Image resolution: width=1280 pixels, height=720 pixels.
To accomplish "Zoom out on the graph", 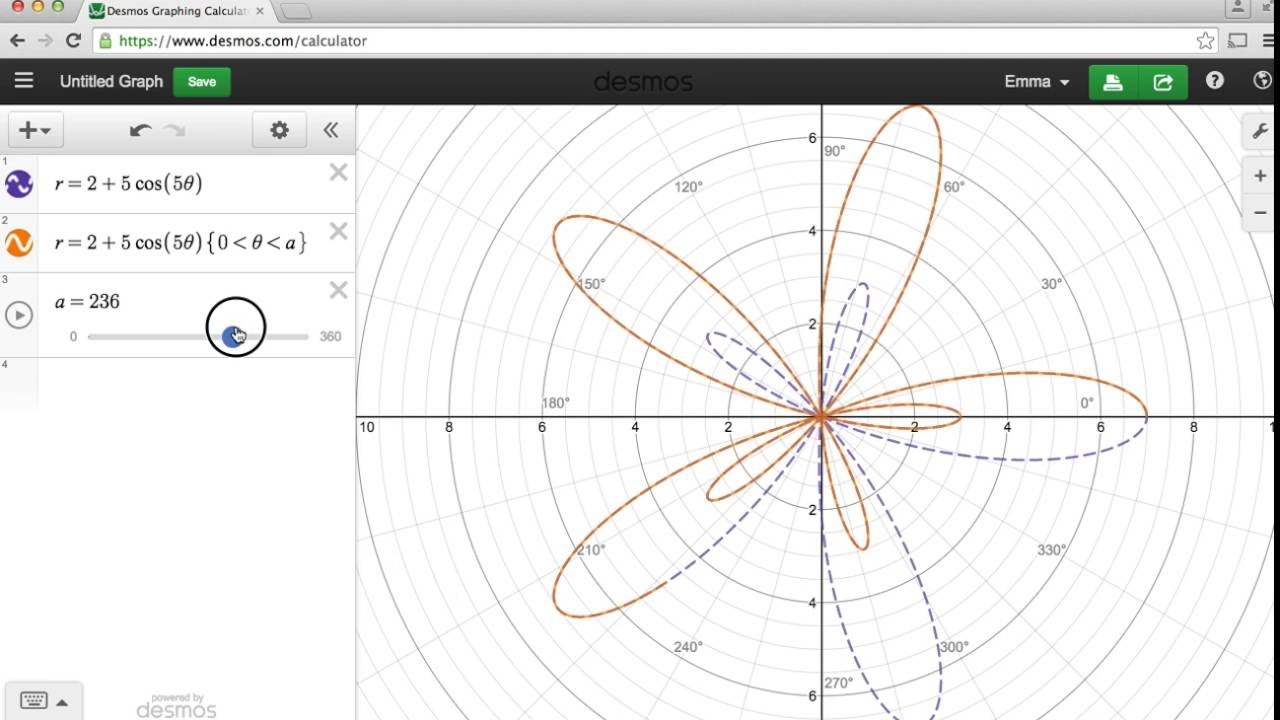I will [1260, 212].
